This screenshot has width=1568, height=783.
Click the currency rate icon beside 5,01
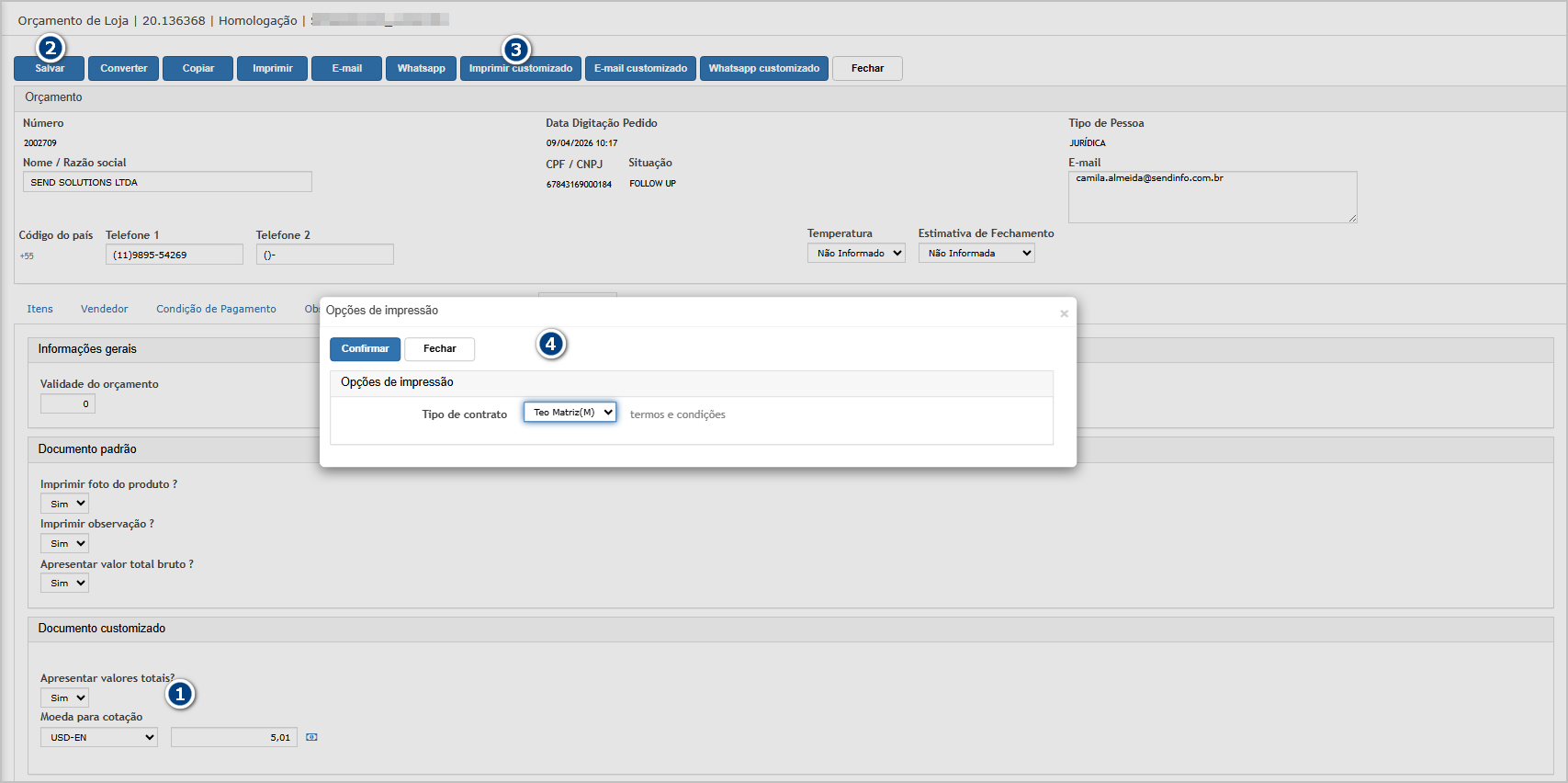click(x=311, y=737)
